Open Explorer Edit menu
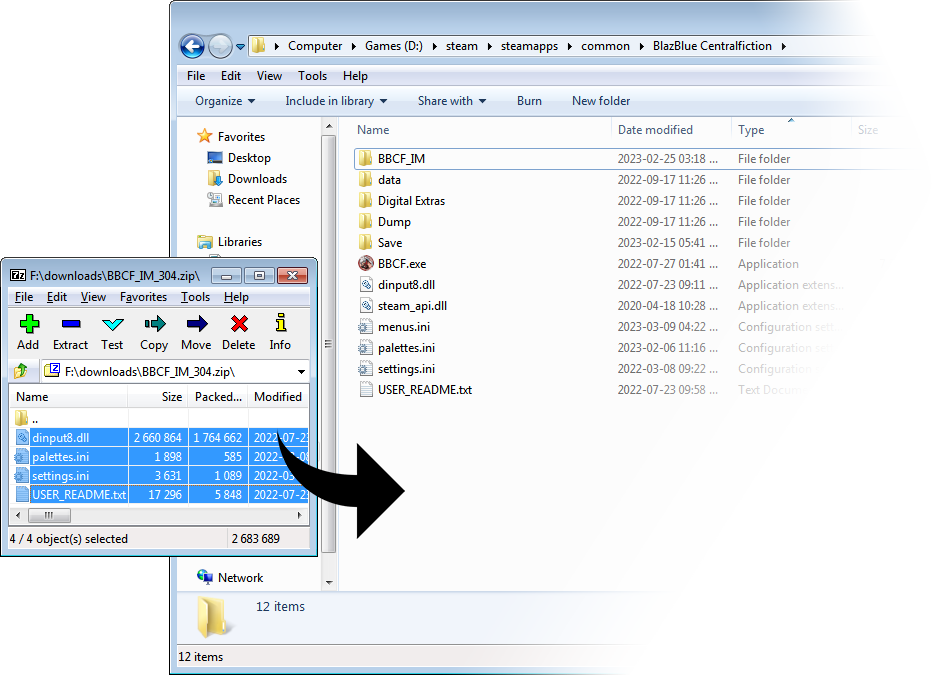Image resolution: width=932 pixels, height=675 pixels. pos(231,76)
